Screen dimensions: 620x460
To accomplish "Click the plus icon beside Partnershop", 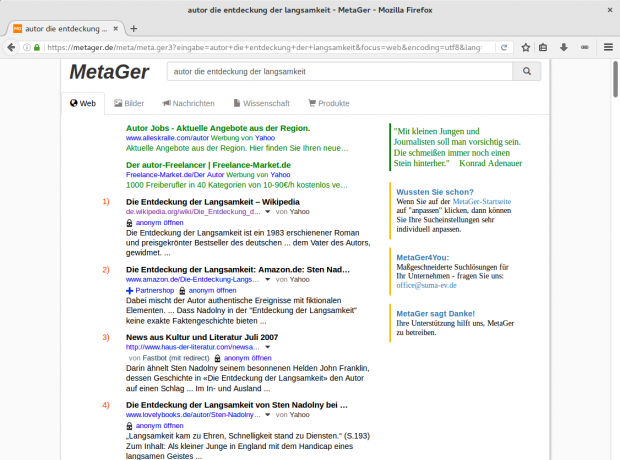I will pos(129,291).
